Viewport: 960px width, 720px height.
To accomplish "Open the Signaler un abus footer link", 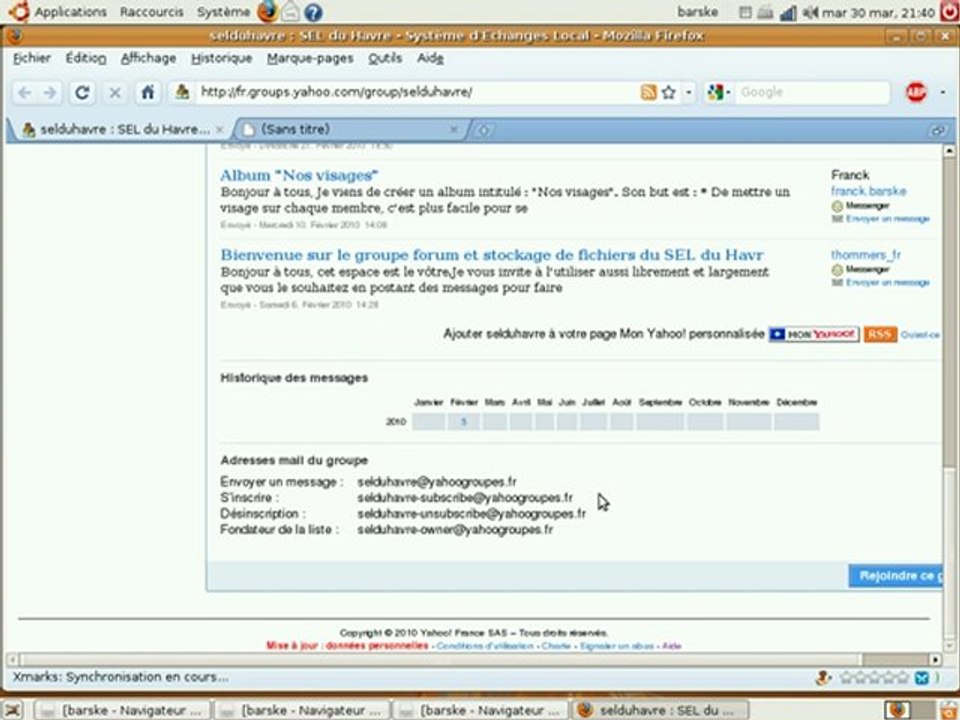I will pyautogui.click(x=617, y=646).
